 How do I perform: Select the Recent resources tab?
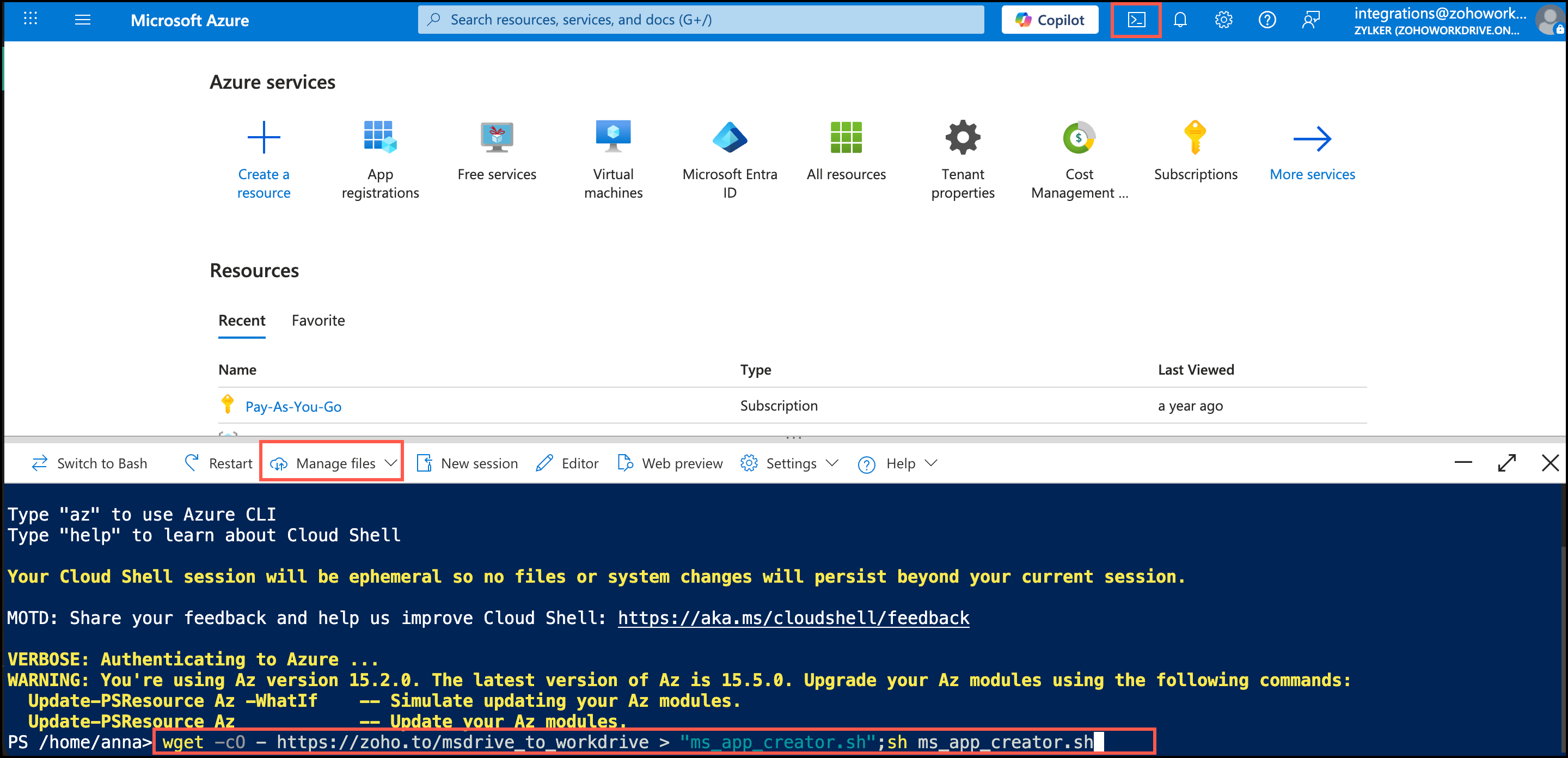pyautogui.click(x=242, y=320)
